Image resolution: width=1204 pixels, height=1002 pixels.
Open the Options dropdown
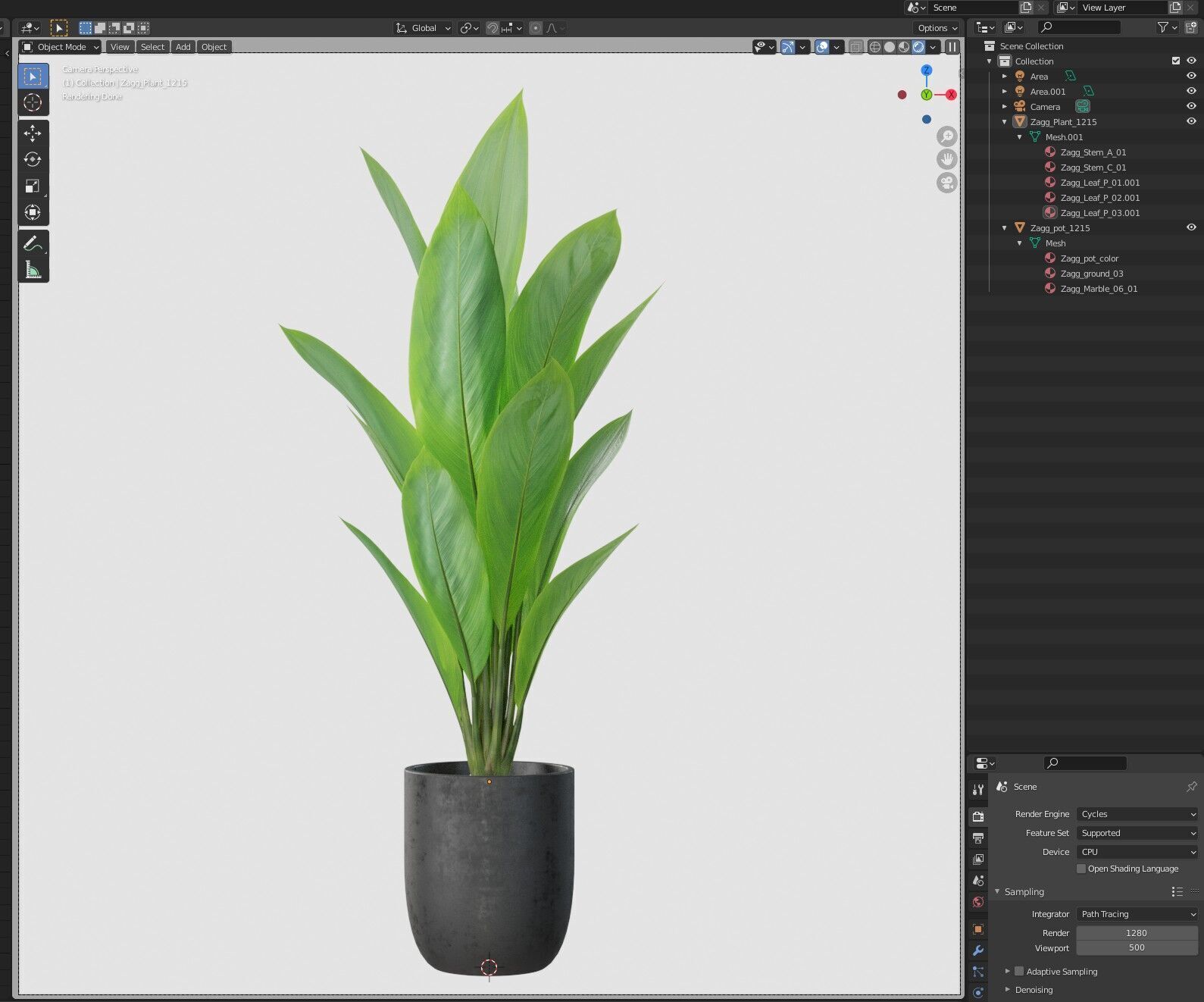pyautogui.click(x=937, y=28)
